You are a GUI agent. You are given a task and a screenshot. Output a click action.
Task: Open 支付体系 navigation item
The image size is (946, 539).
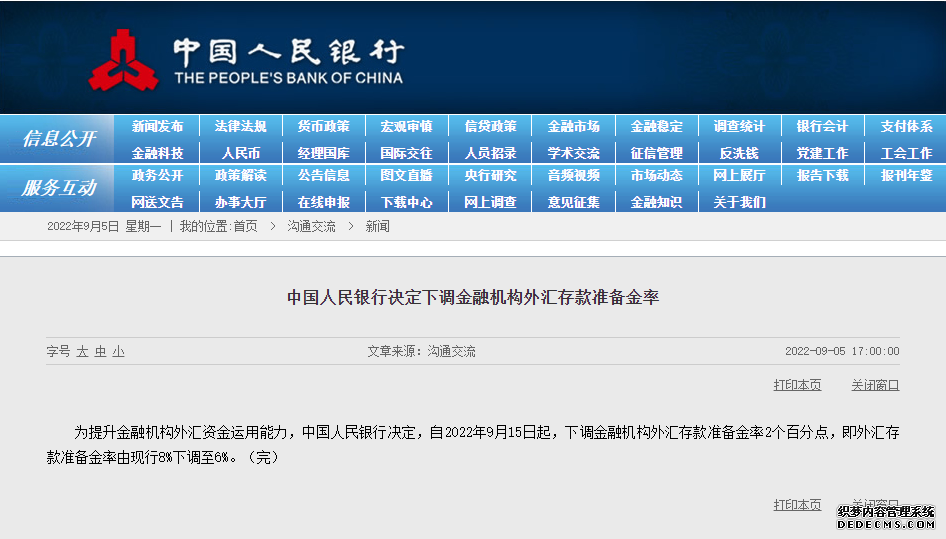click(906, 126)
